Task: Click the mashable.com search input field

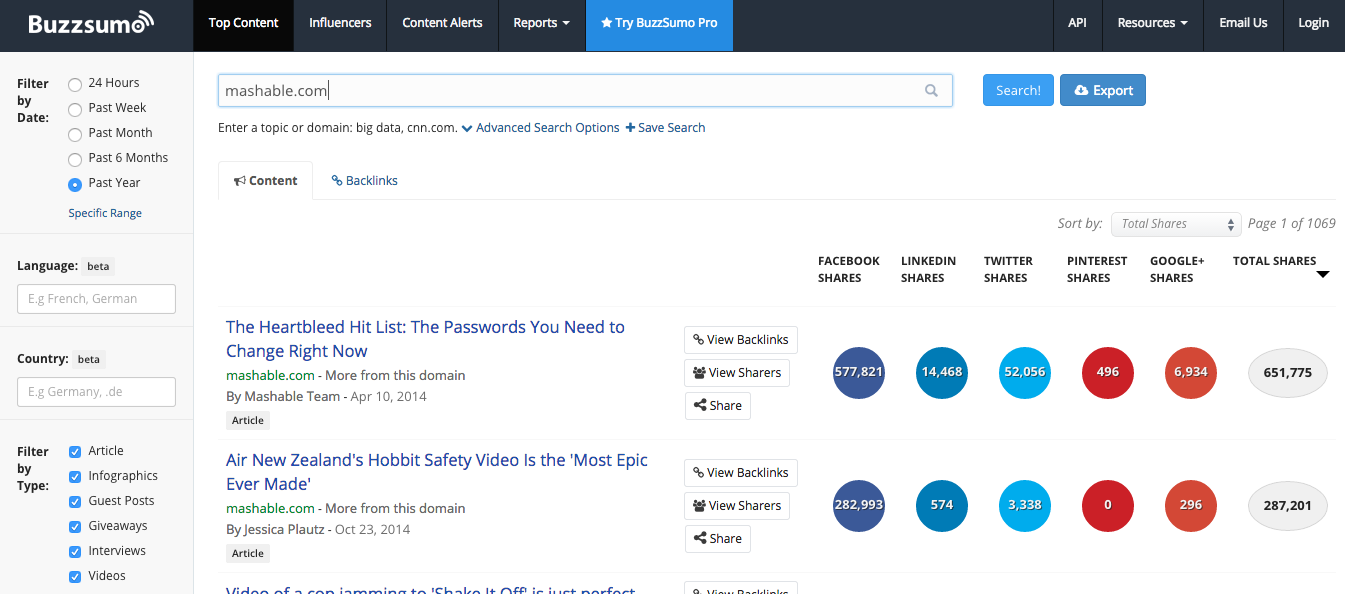Action: tap(585, 90)
